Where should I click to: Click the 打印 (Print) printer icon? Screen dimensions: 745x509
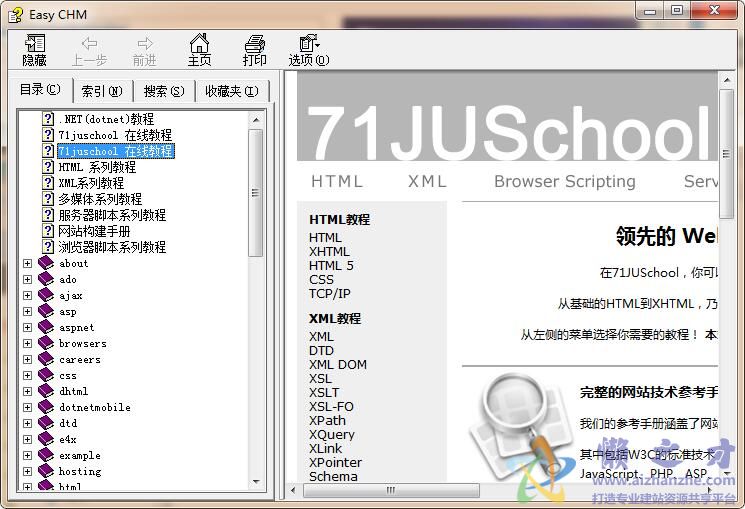click(x=255, y=44)
